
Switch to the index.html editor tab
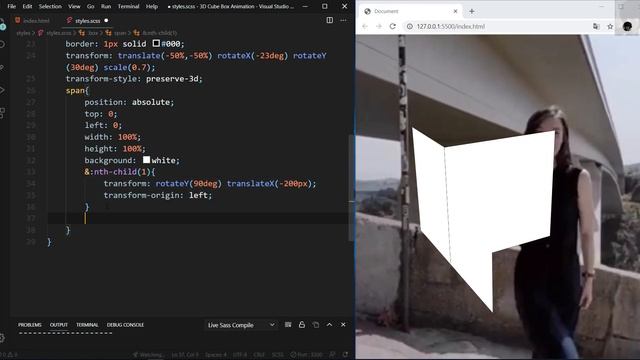pyautogui.click(x=32, y=20)
